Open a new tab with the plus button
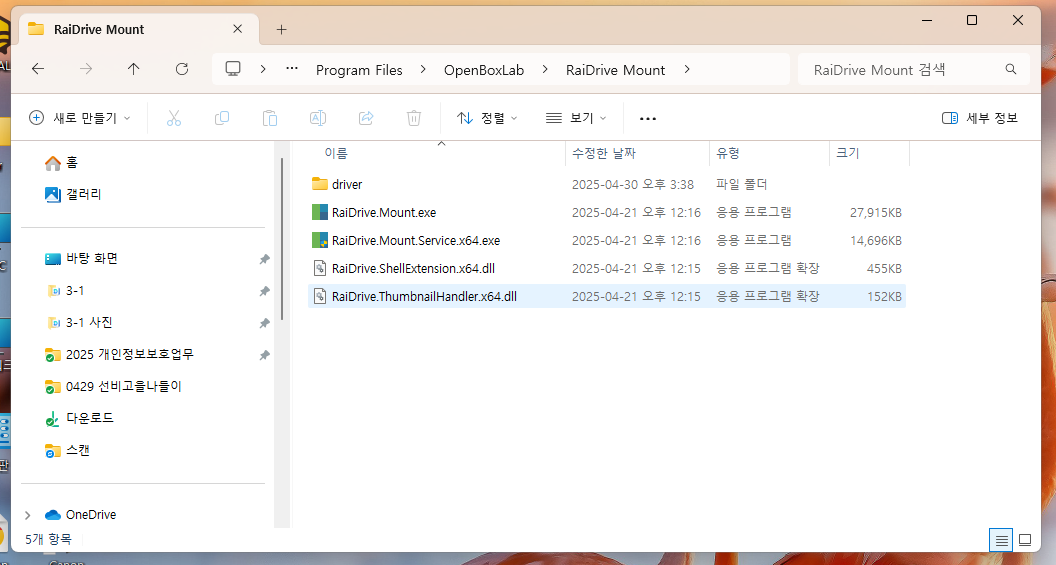The height and width of the screenshot is (565, 1056). (282, 30)
